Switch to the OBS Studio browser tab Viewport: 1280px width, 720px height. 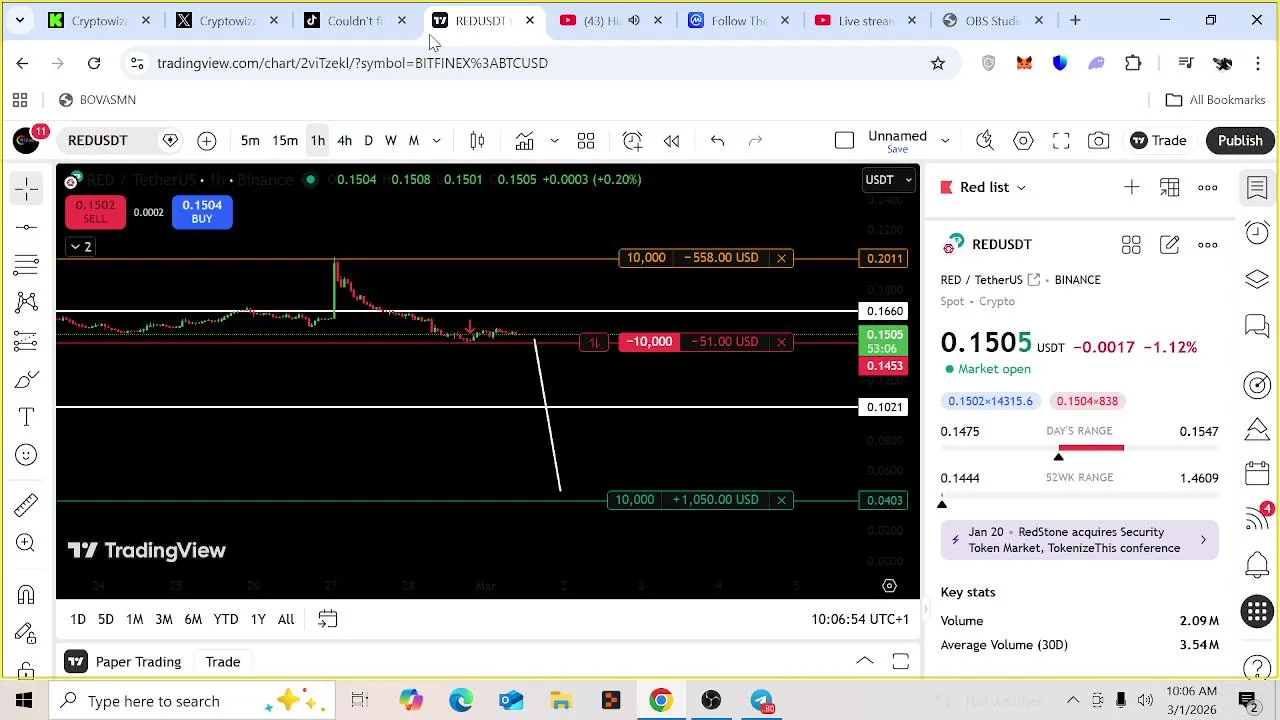992,20
